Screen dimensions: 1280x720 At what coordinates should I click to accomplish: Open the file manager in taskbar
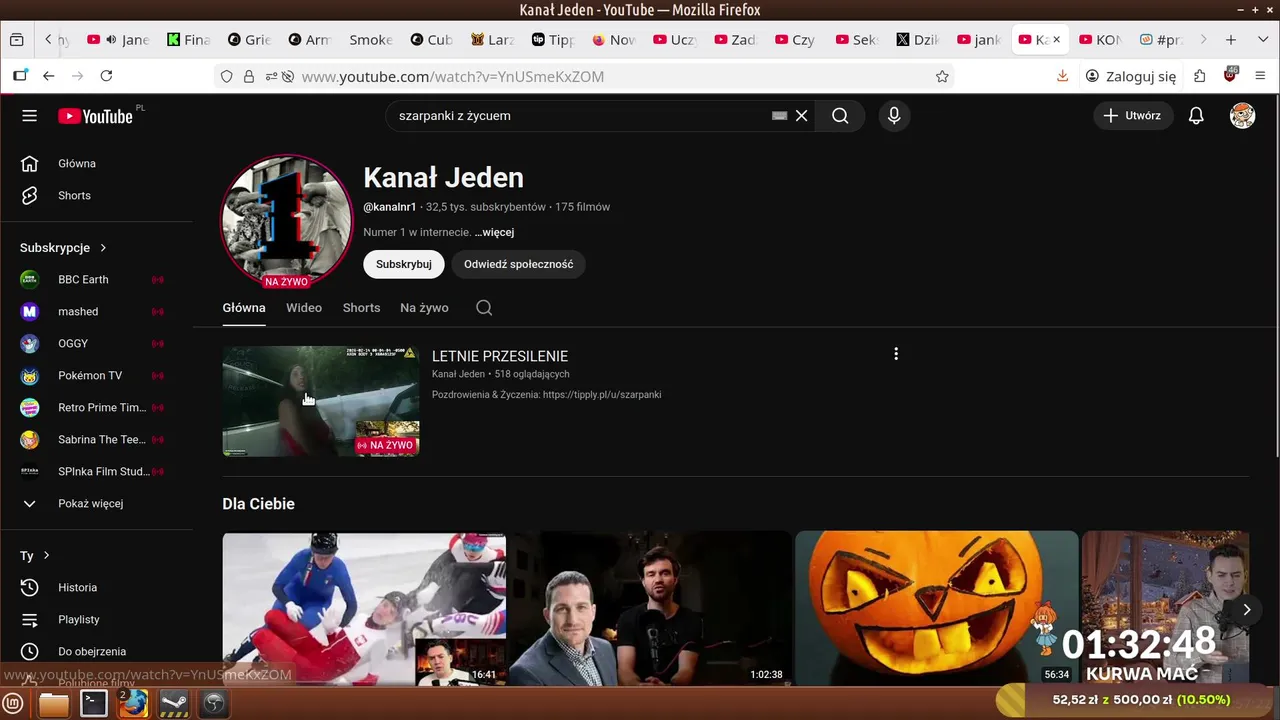[x=54, y=704]
